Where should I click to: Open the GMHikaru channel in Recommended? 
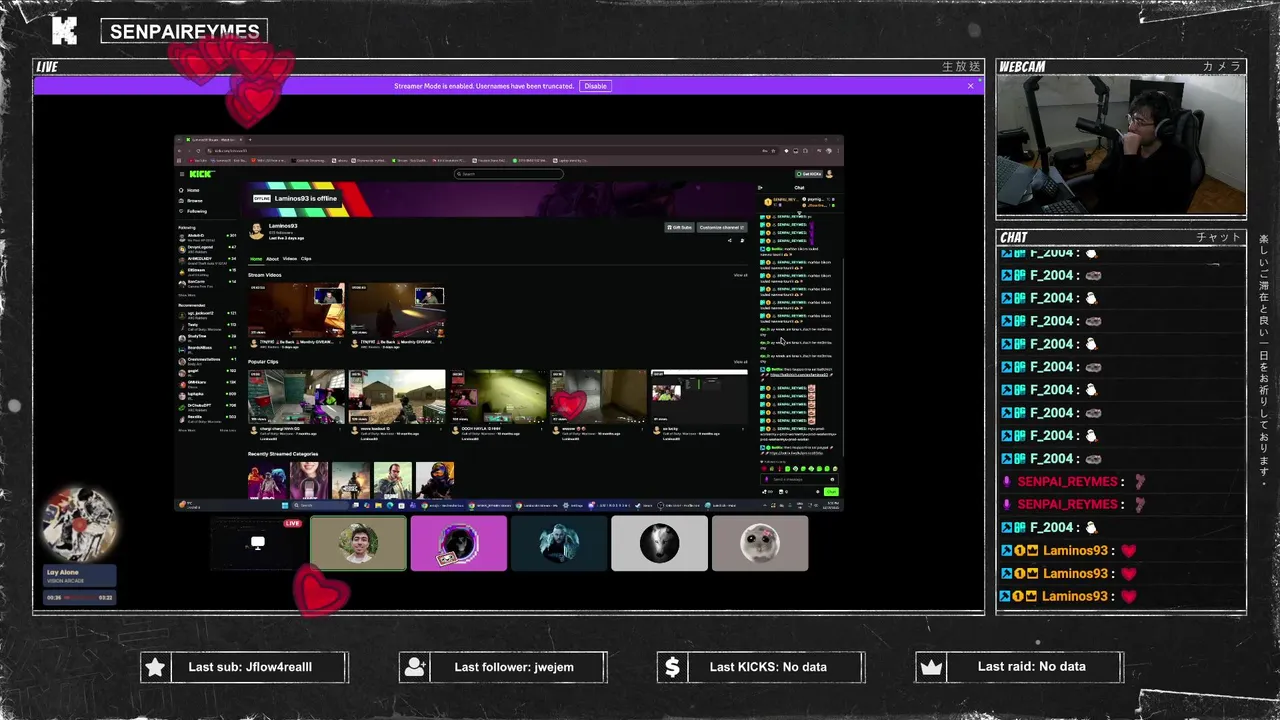[x=207, y=385]
